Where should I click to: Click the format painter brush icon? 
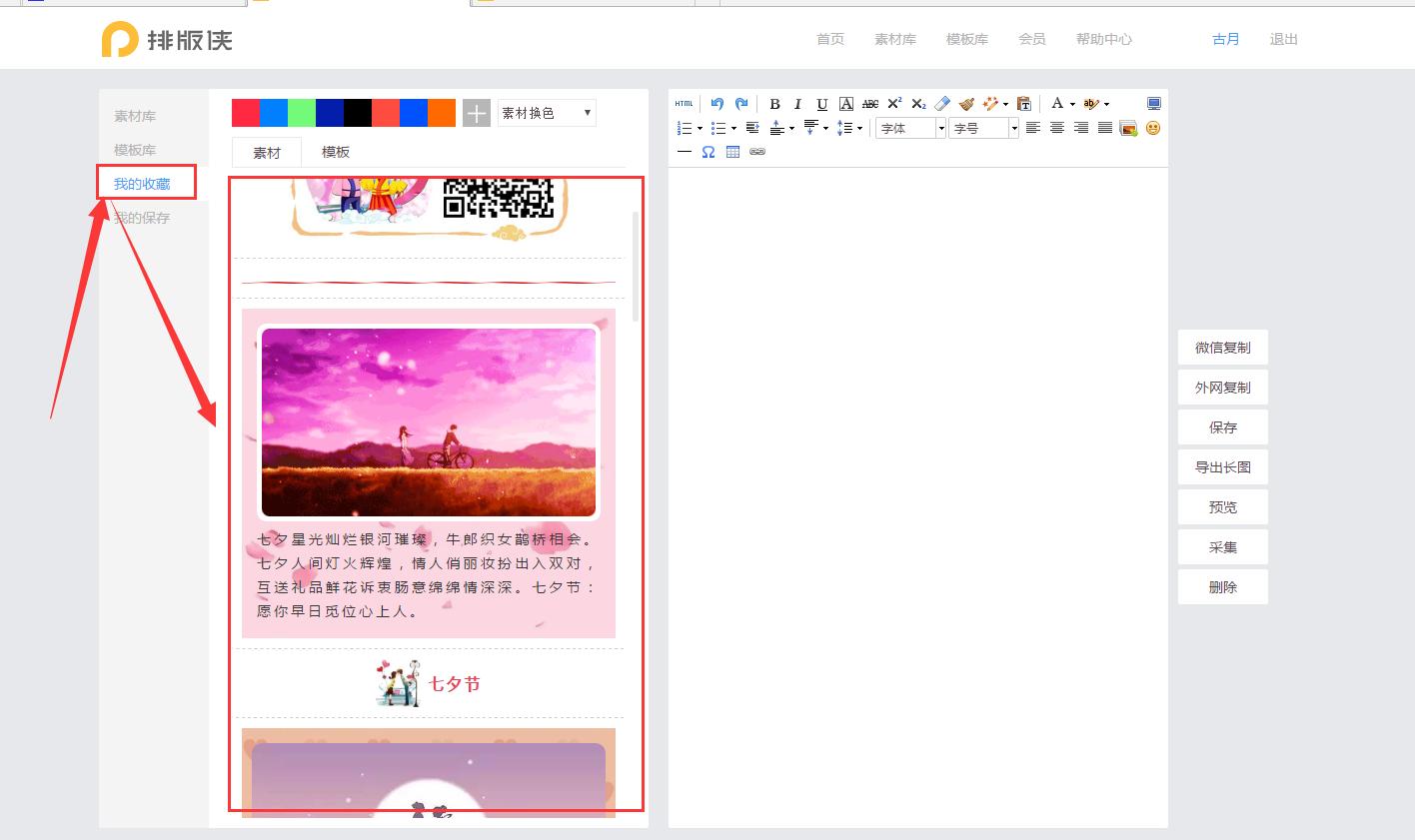click(965, 103)
